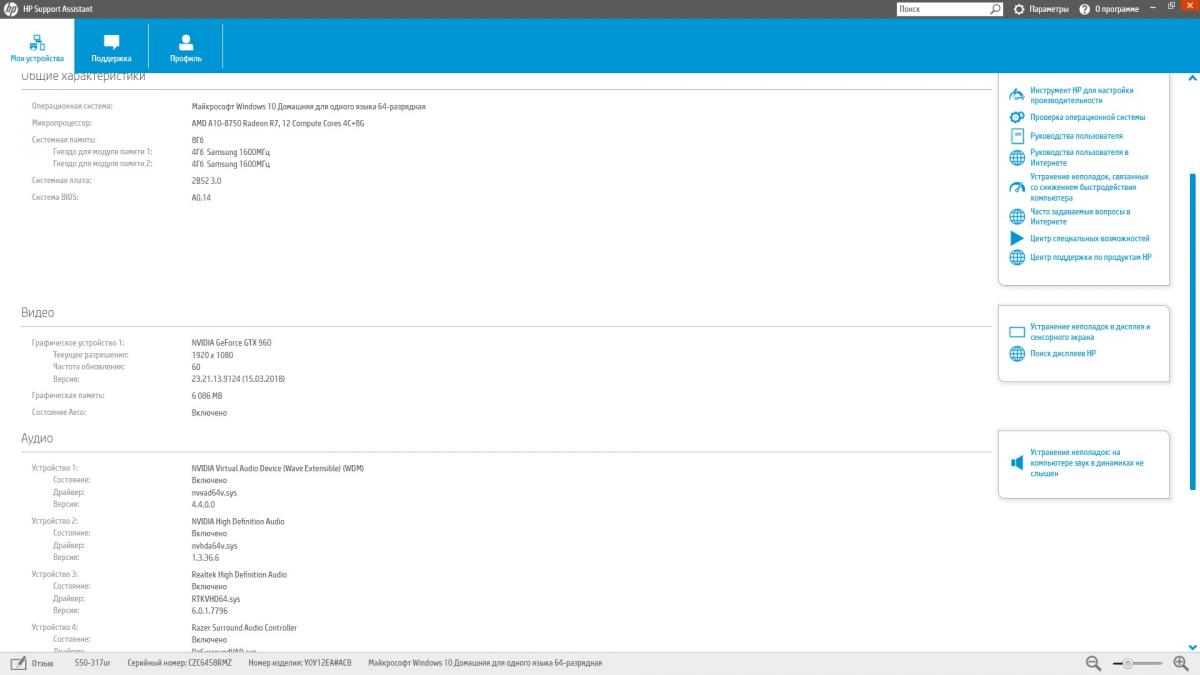This screenshot has height=675, width=1200.
Task: Click the magnifier search icon
Action: (996, 9)
